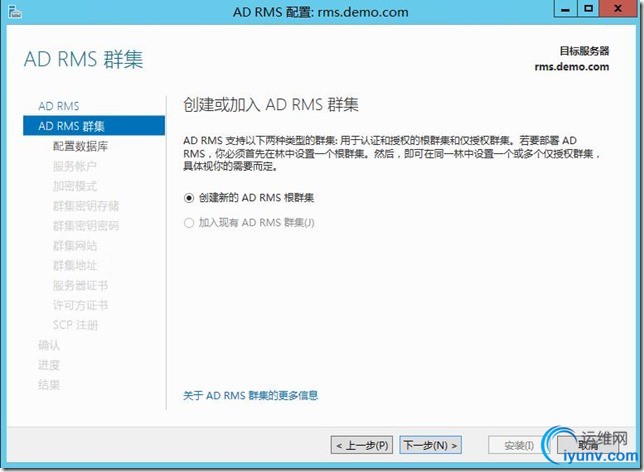The height and width of the screenshot is (472, 644).
Task: Go to the AD RMS step in sidebar
Action: click(x=59, y=106)
